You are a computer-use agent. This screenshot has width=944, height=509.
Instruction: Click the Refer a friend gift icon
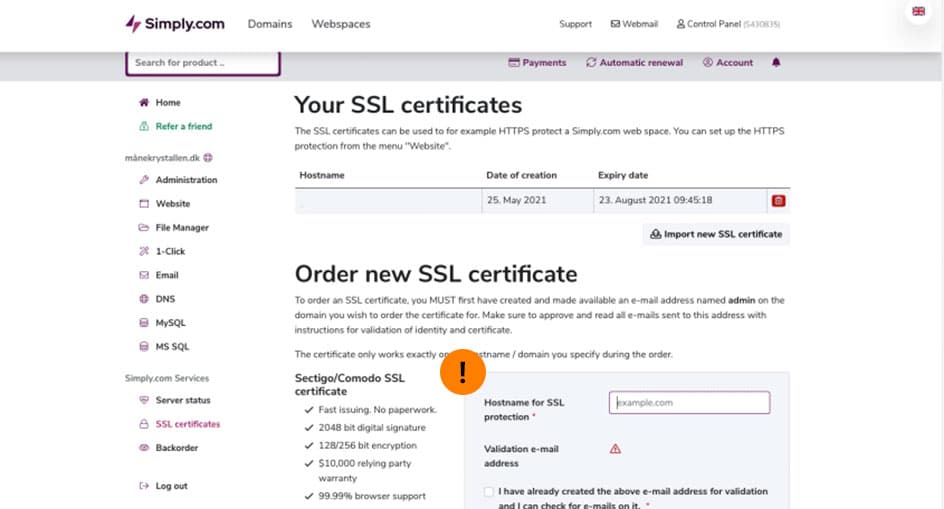coord(144,126)
